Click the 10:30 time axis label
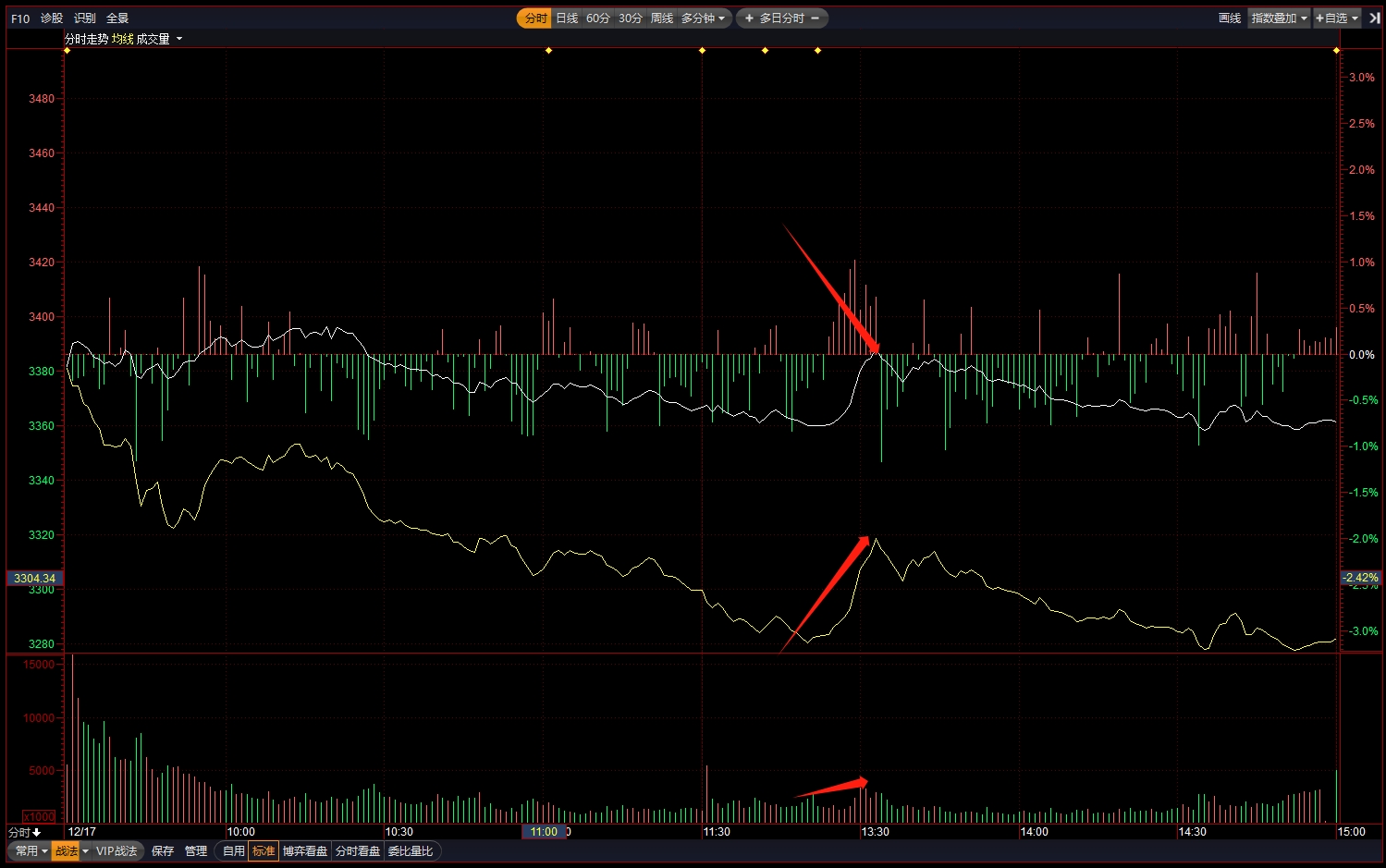1386x868 pixels. 399,832
